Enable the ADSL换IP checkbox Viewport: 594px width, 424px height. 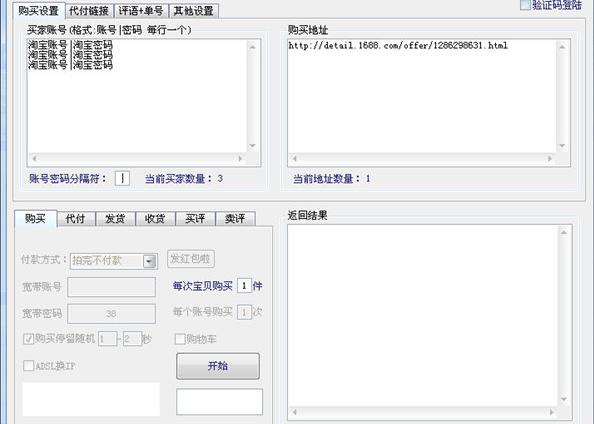tap(28, 366)
